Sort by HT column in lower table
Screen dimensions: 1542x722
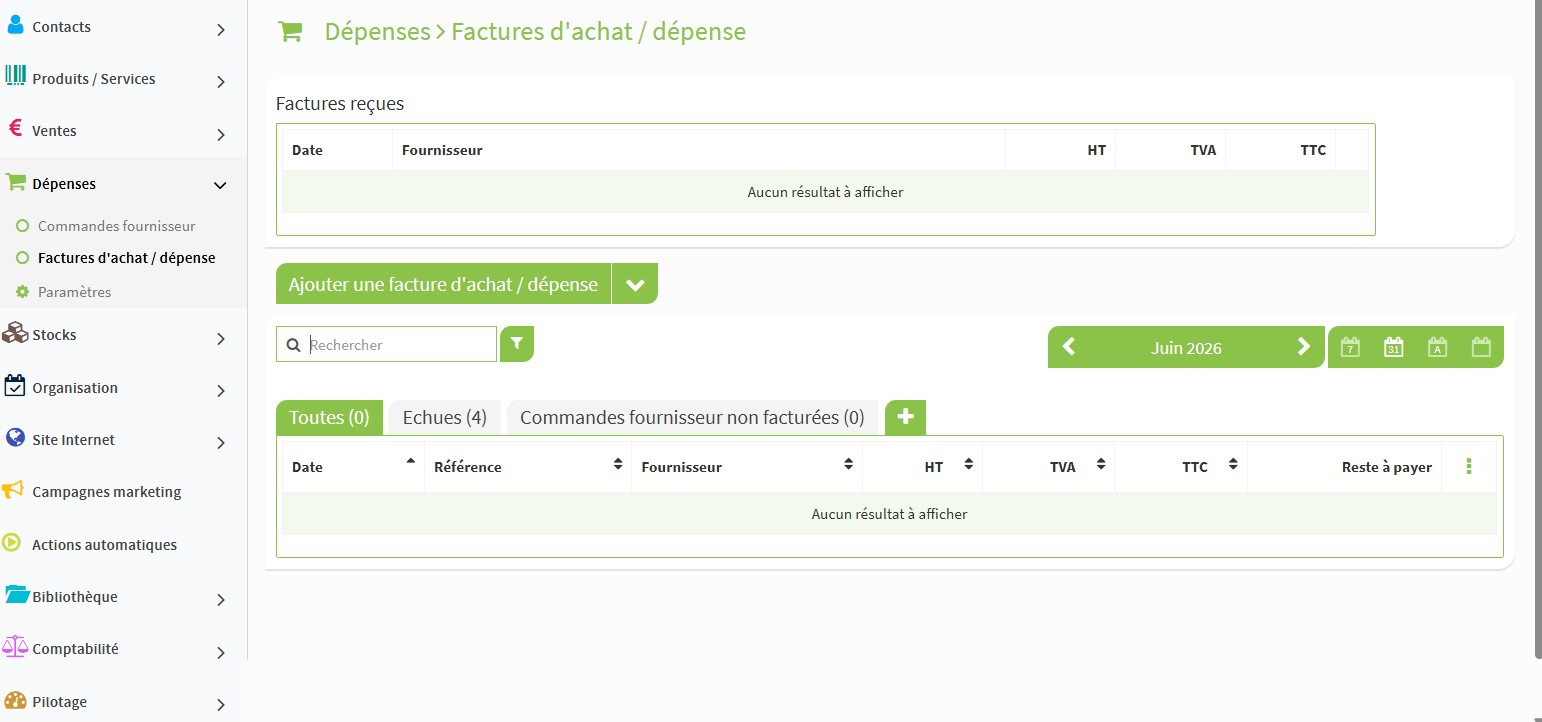click(x=923, y=467)
